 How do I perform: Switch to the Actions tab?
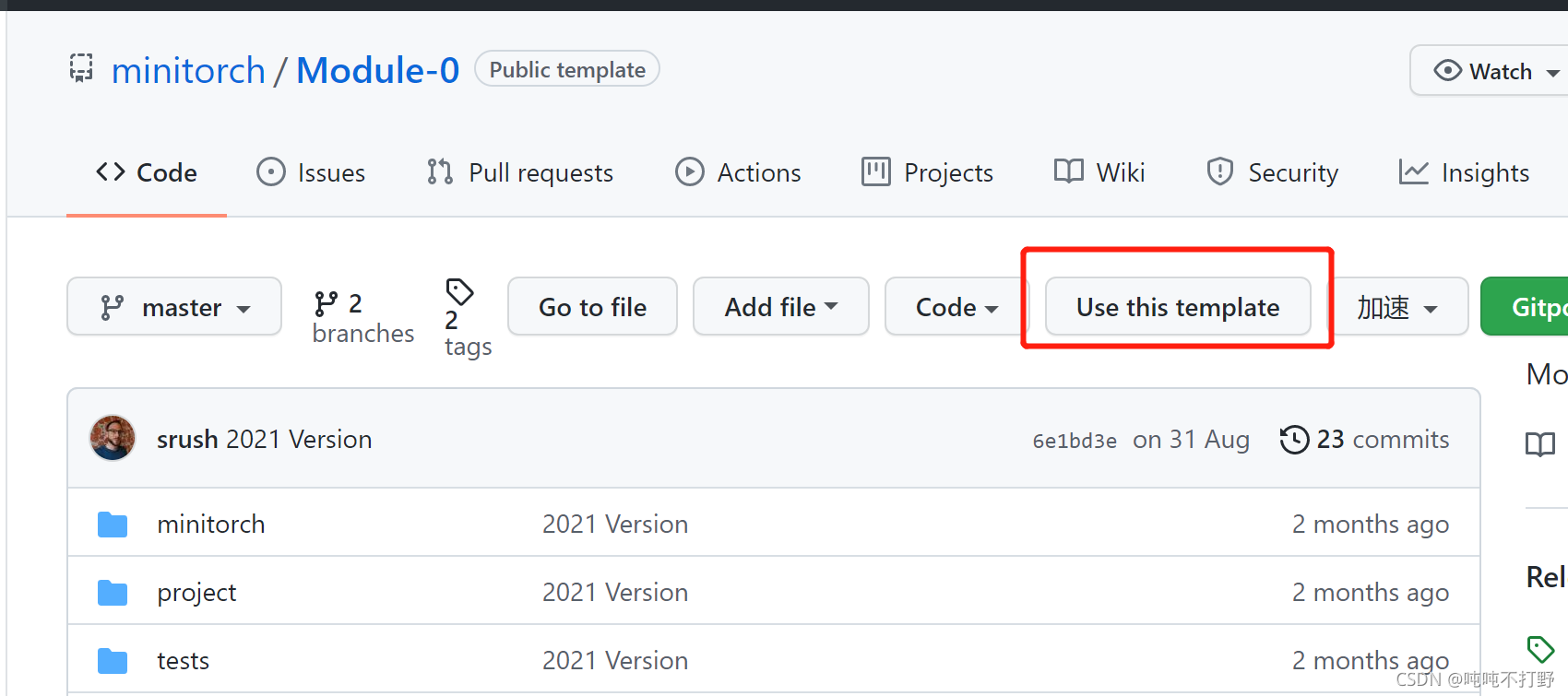738,172
